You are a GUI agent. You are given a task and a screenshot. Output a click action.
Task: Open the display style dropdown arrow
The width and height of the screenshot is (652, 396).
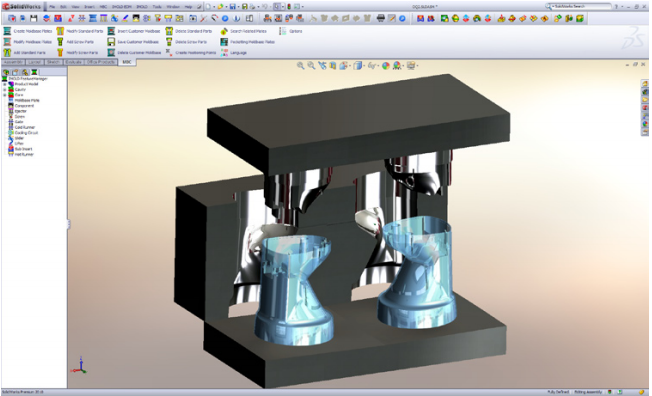(364, 66)
